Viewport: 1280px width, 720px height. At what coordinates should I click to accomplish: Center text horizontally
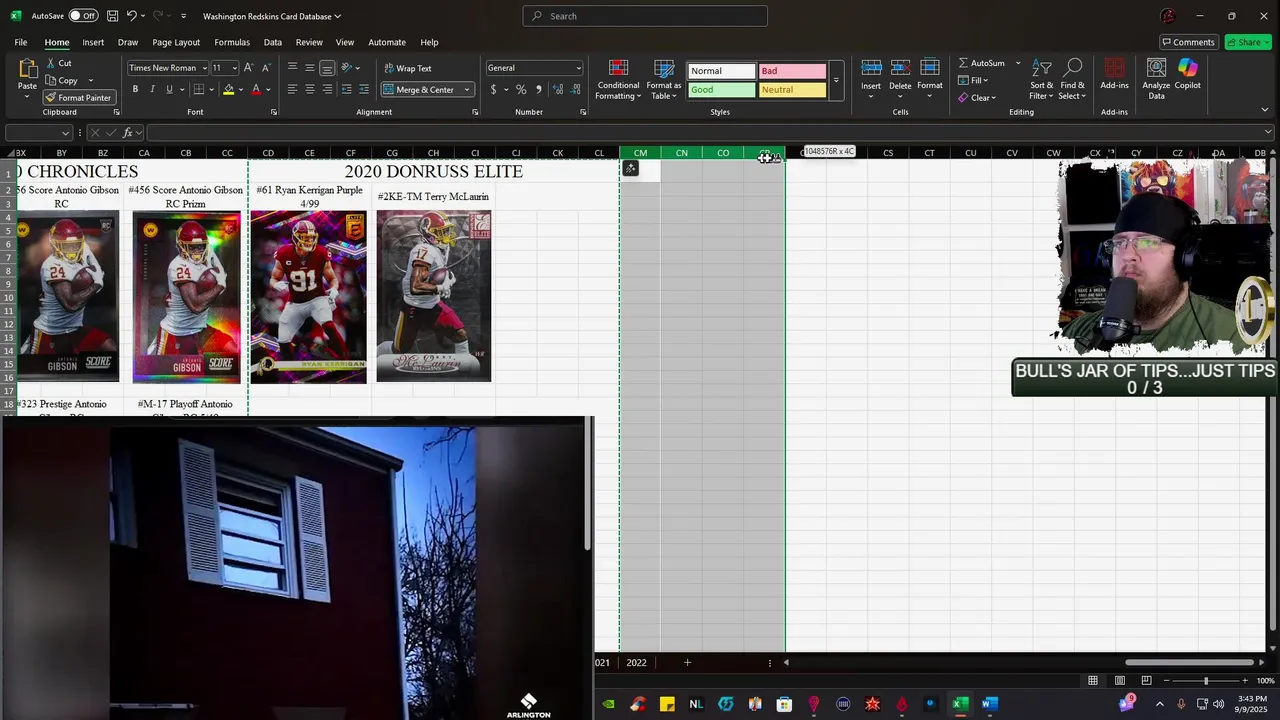[x=310, y=89]
